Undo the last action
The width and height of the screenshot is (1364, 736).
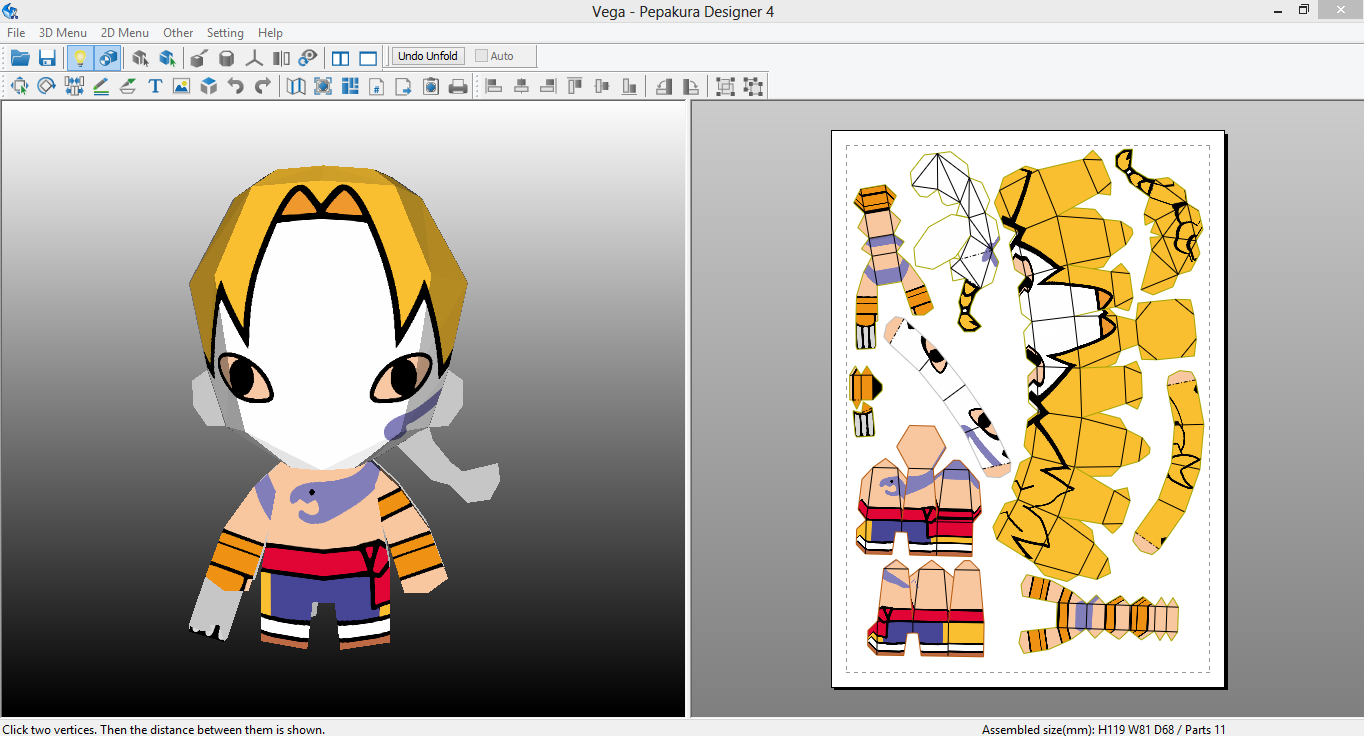coord(235,86)
